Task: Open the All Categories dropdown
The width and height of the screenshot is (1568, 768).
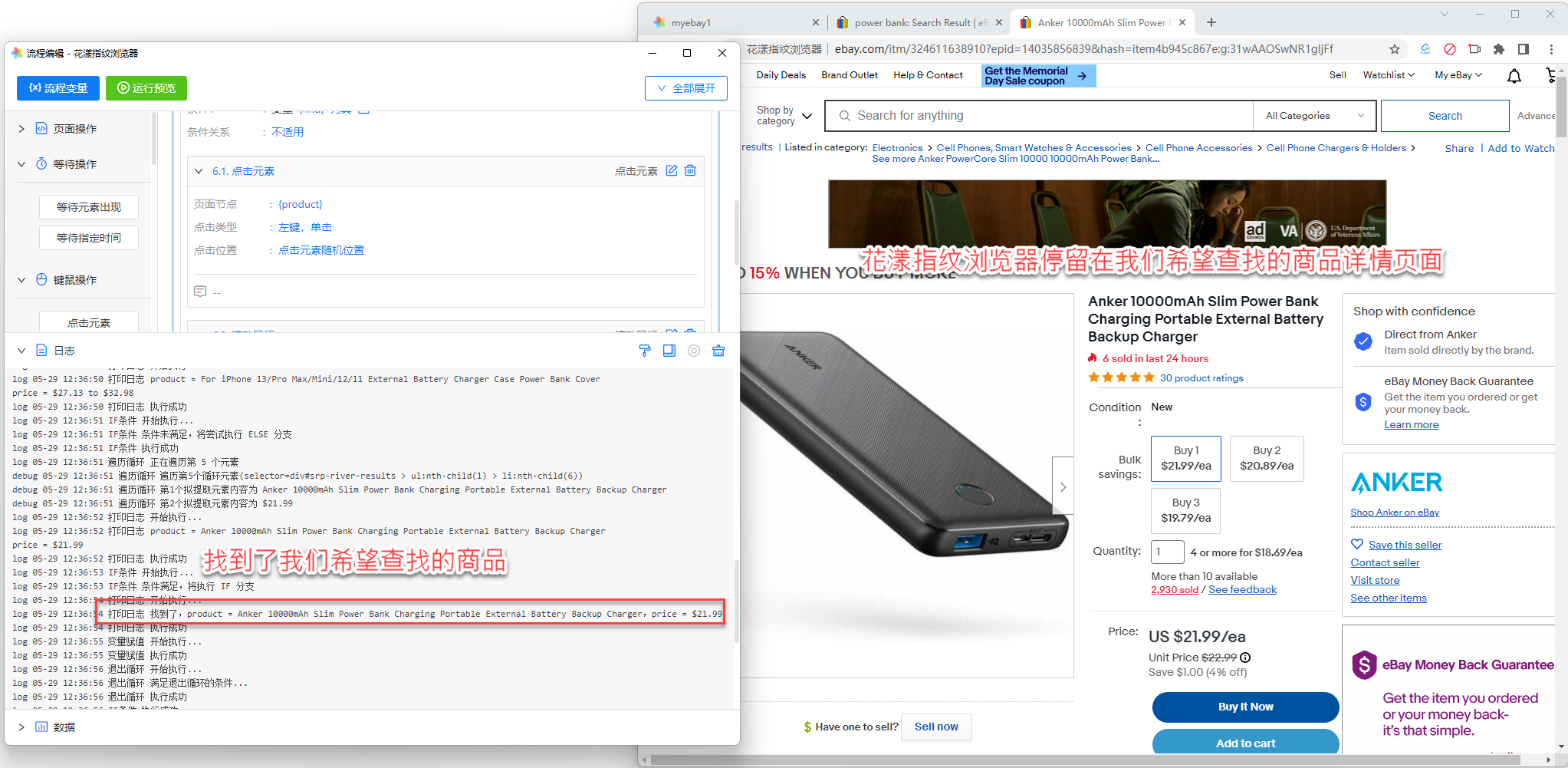Action: click(x=1316, y=116)
